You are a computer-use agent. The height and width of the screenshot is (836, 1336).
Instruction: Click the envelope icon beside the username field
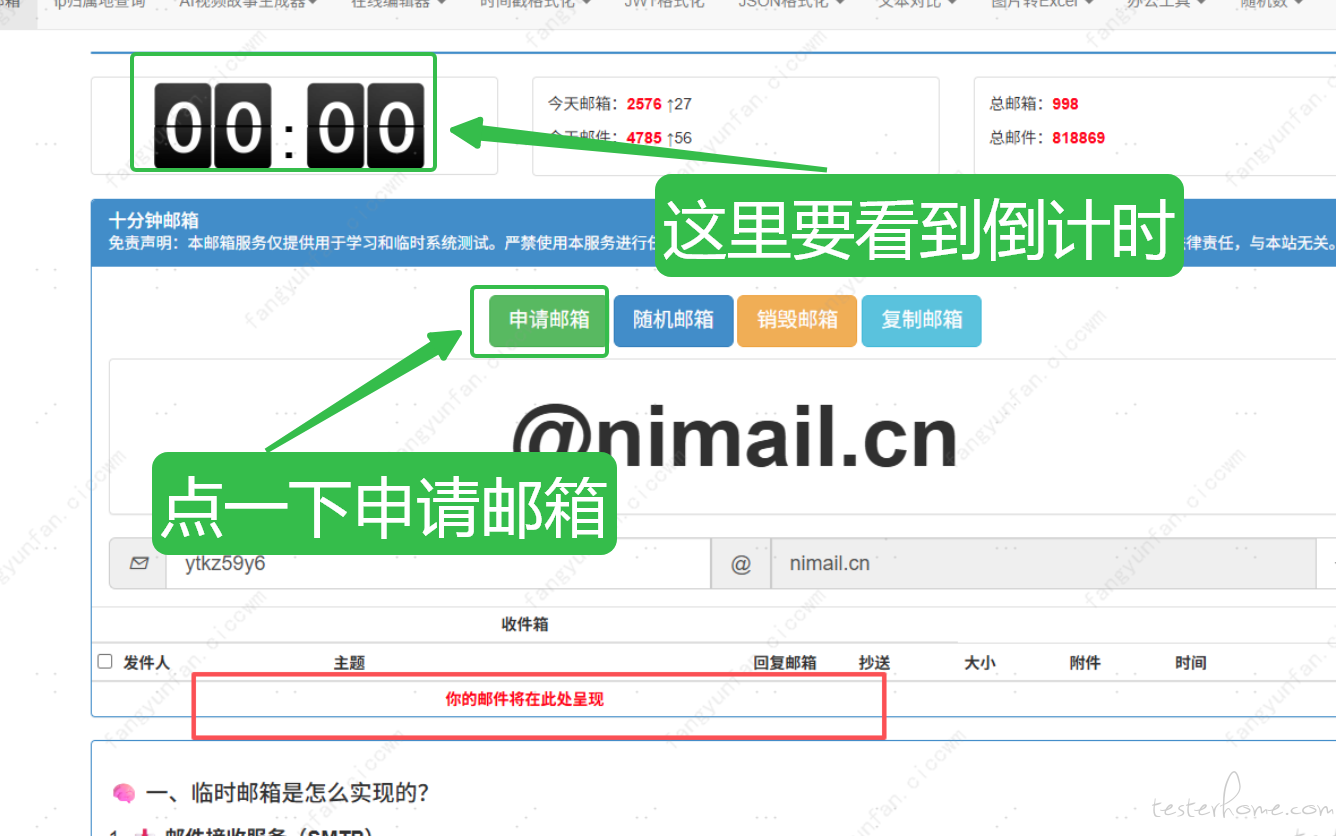tap(138, 564)
